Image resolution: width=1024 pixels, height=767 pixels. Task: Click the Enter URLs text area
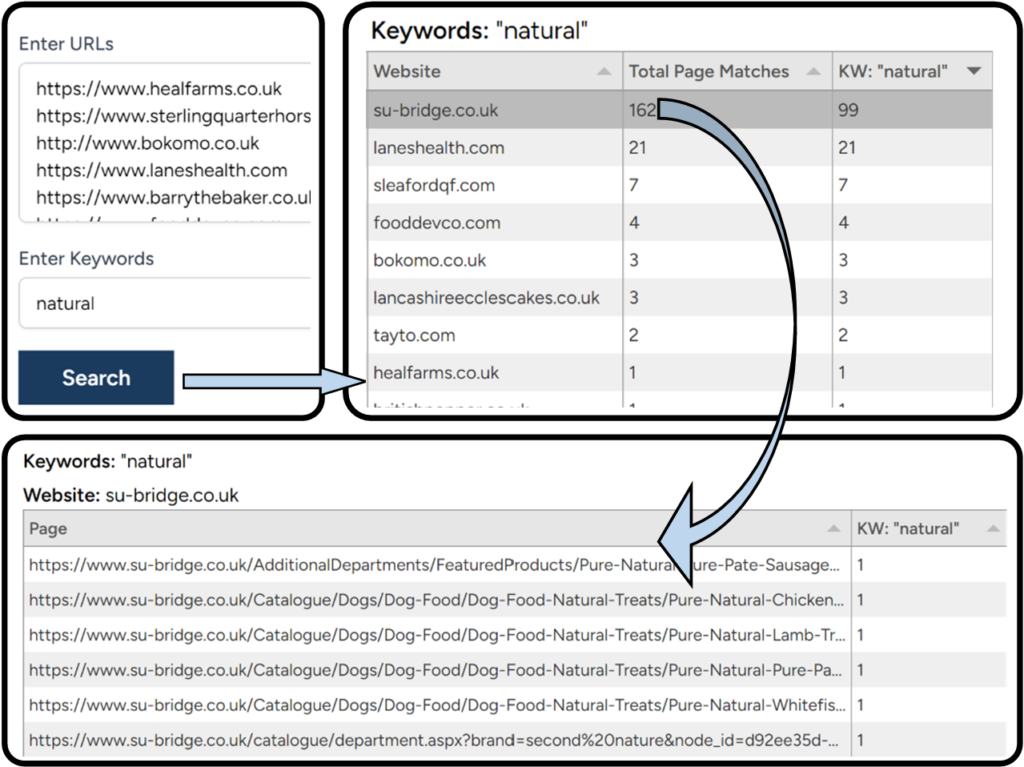coord(165,142)
